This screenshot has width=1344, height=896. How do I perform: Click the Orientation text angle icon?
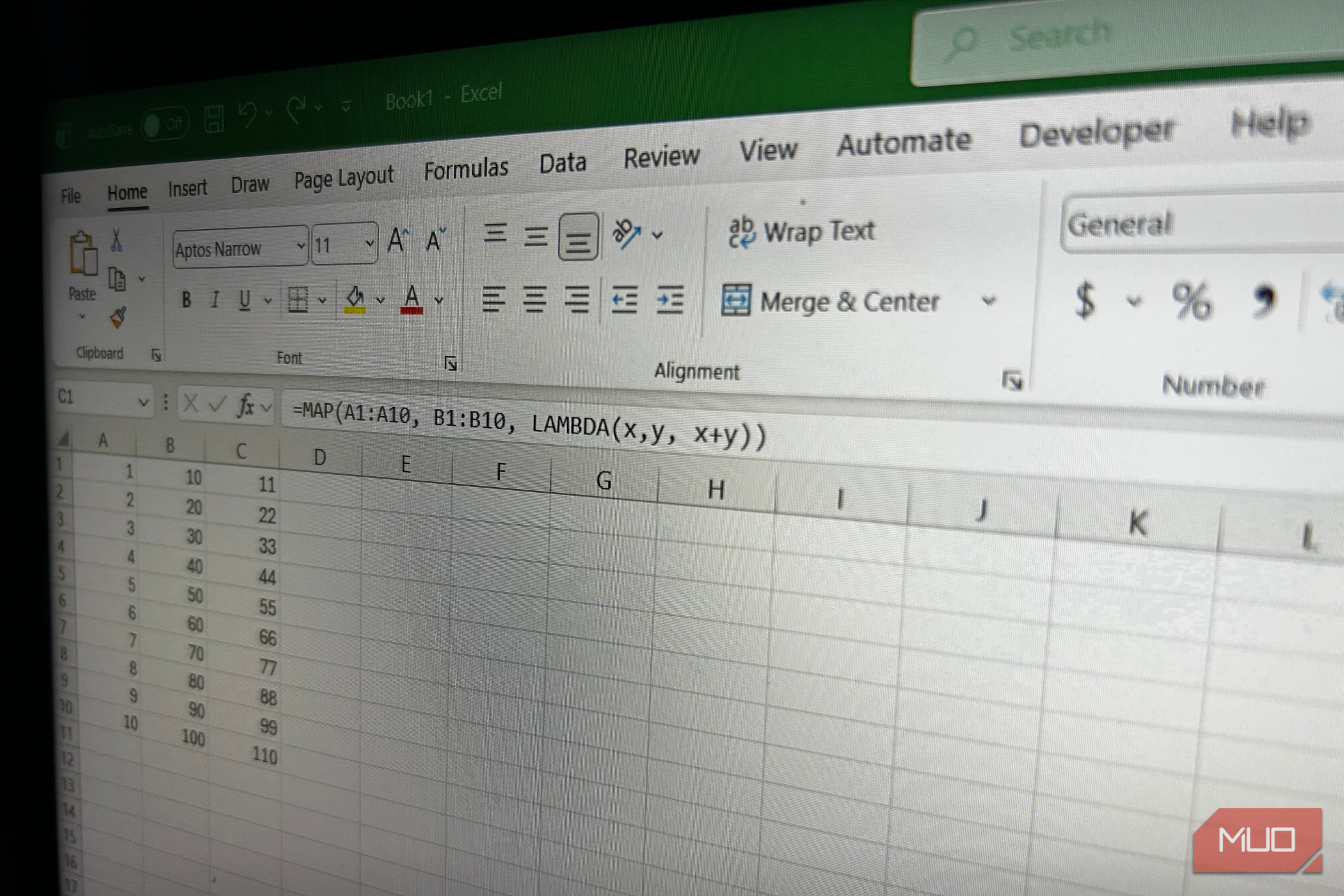tap(626, 234)
